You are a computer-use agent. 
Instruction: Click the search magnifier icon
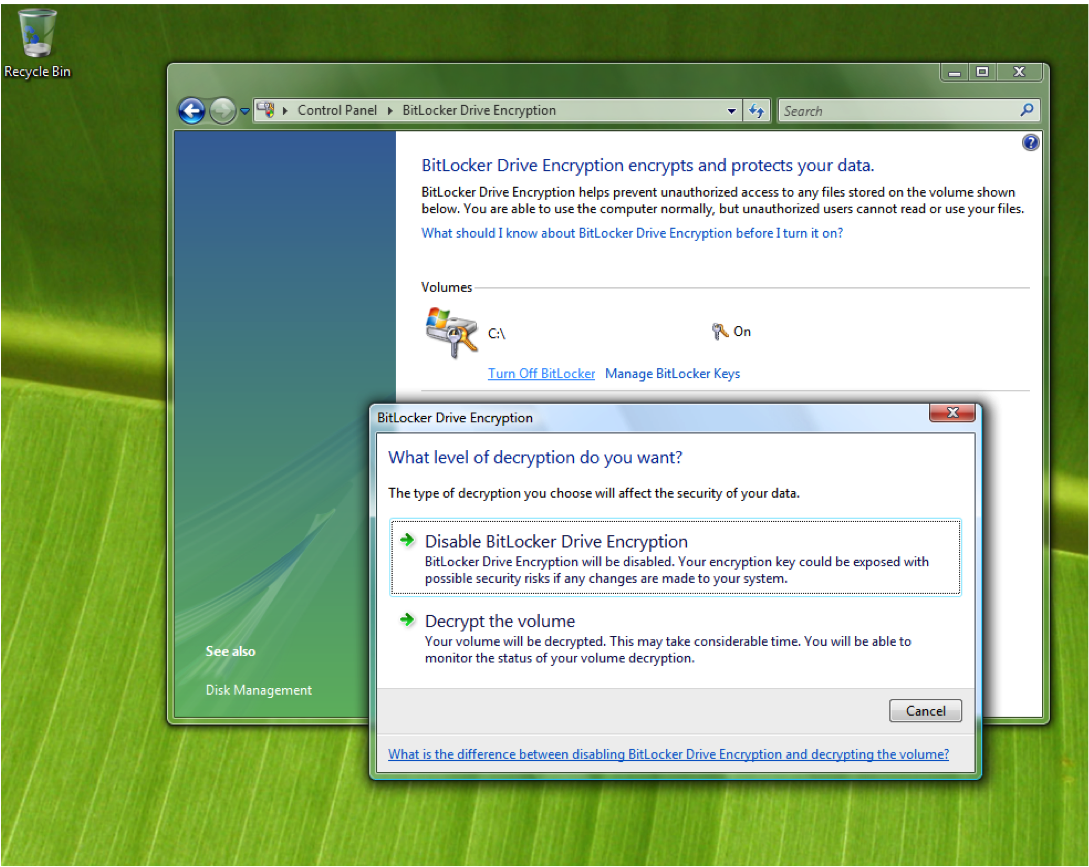point(1027,110)
